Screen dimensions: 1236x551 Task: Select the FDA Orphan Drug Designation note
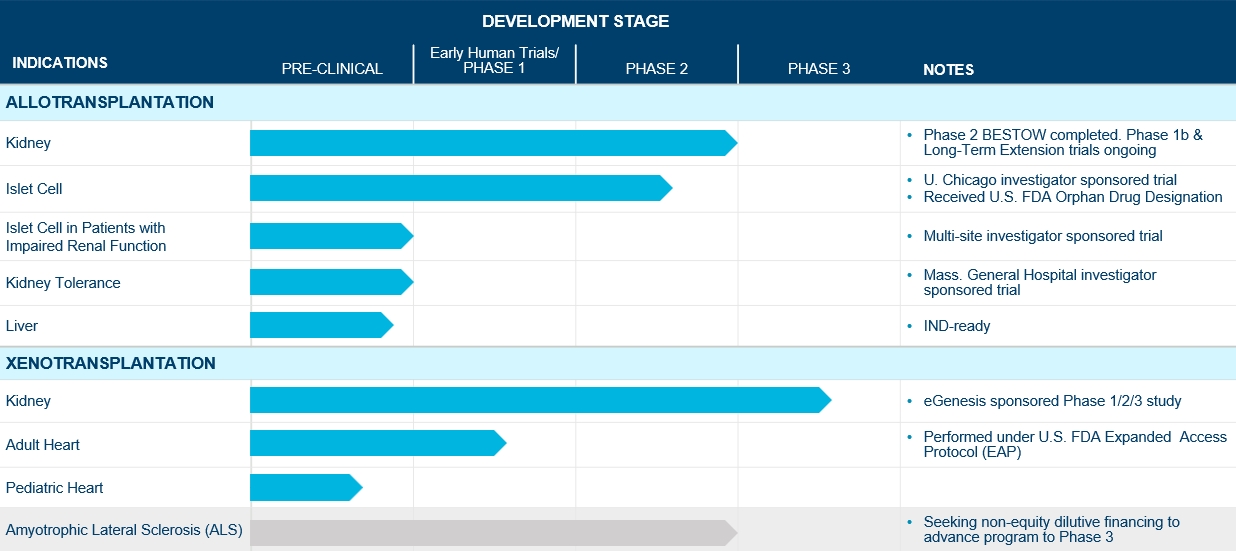pos(1072,197)
